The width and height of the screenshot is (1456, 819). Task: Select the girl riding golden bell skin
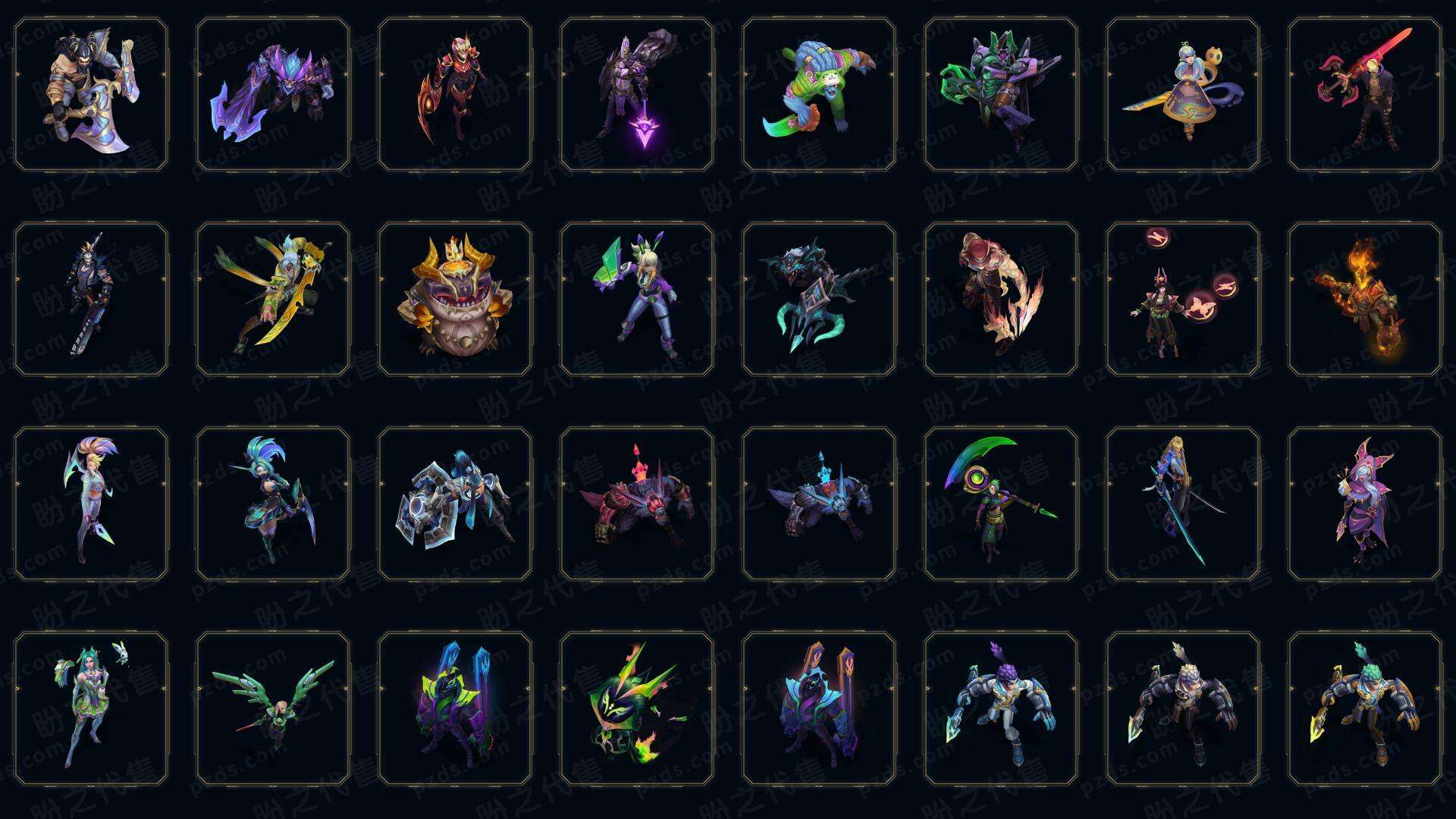1183,94
